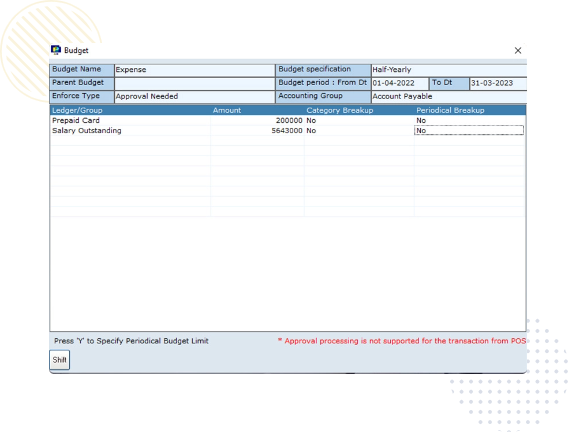Click the Budget specification label

click(323, 70)
